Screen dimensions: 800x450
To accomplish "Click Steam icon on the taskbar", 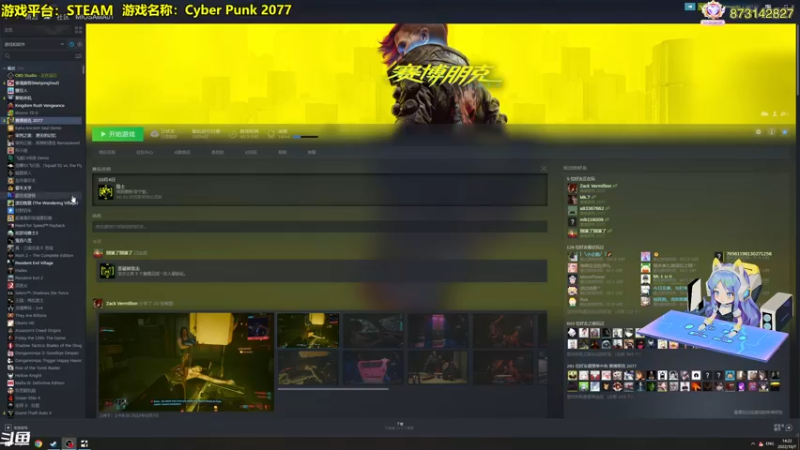I will 53,443.
